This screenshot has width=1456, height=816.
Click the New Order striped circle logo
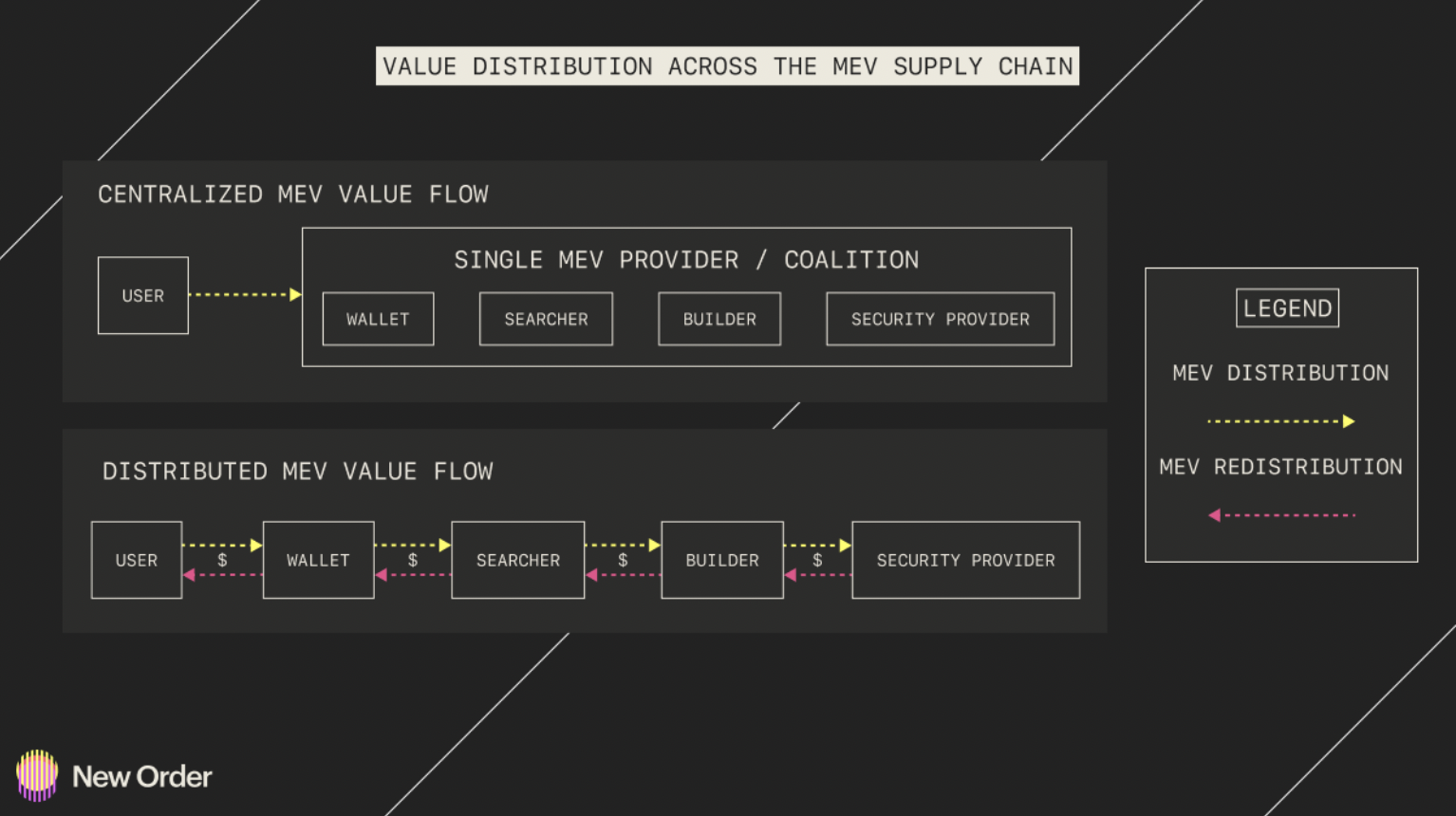(x=37, y=775)
